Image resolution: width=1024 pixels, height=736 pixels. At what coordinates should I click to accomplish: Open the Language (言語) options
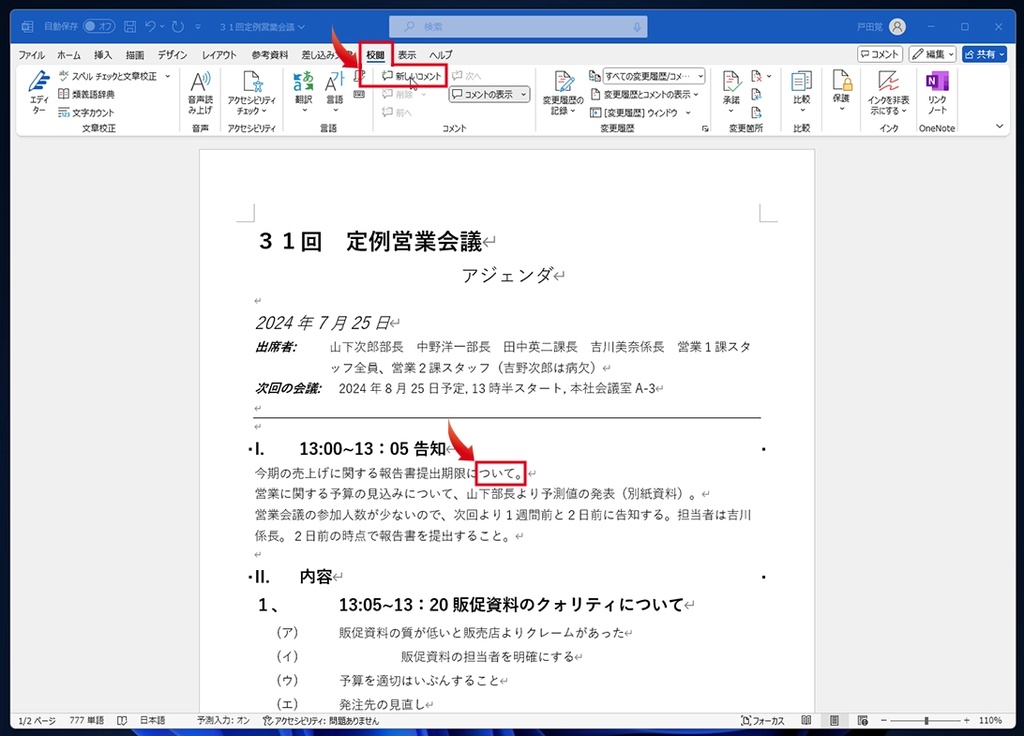click(x=334, y=91)
